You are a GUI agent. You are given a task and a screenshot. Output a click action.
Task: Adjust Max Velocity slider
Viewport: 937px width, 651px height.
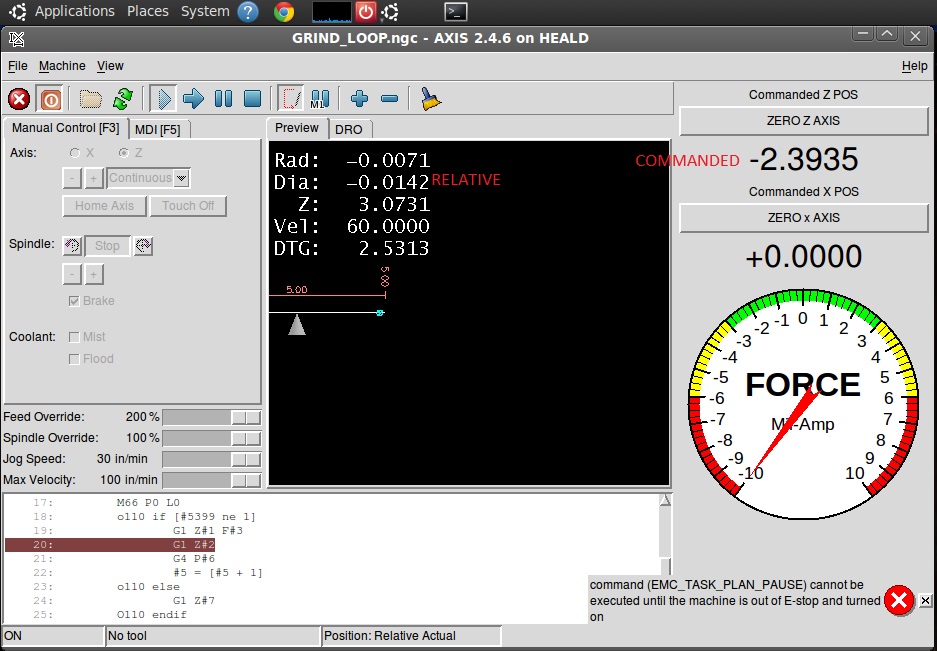pyautogui.click(x=212, y=480)
